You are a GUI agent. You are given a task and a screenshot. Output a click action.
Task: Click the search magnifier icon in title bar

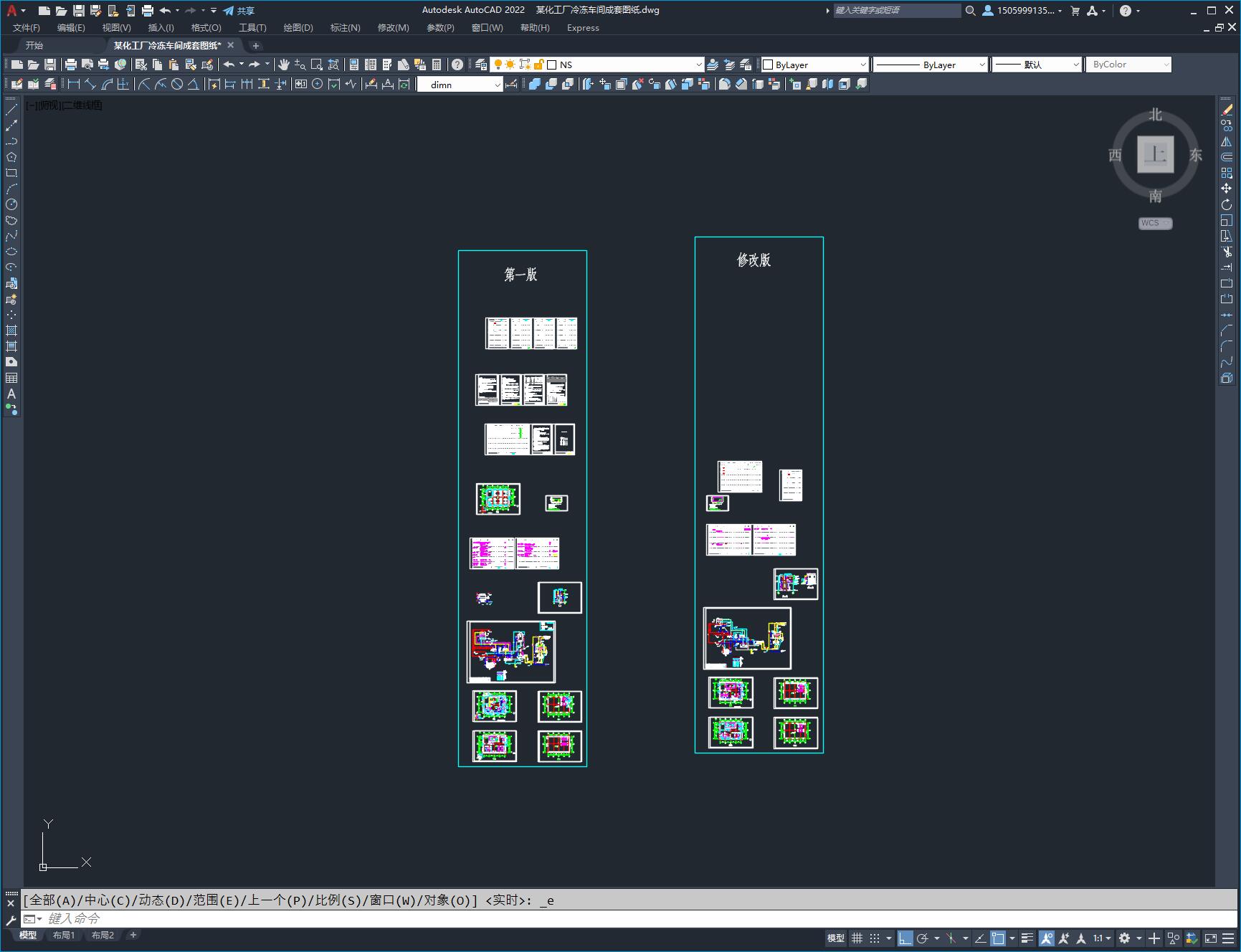970,11
